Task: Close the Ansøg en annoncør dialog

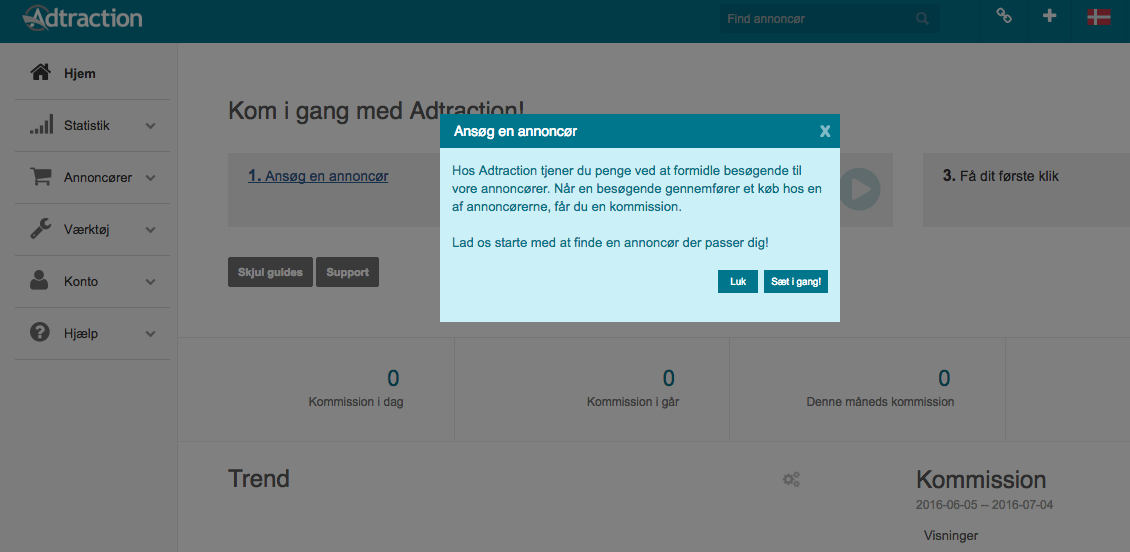Action: pyautogui.click(x=825, y=131)
